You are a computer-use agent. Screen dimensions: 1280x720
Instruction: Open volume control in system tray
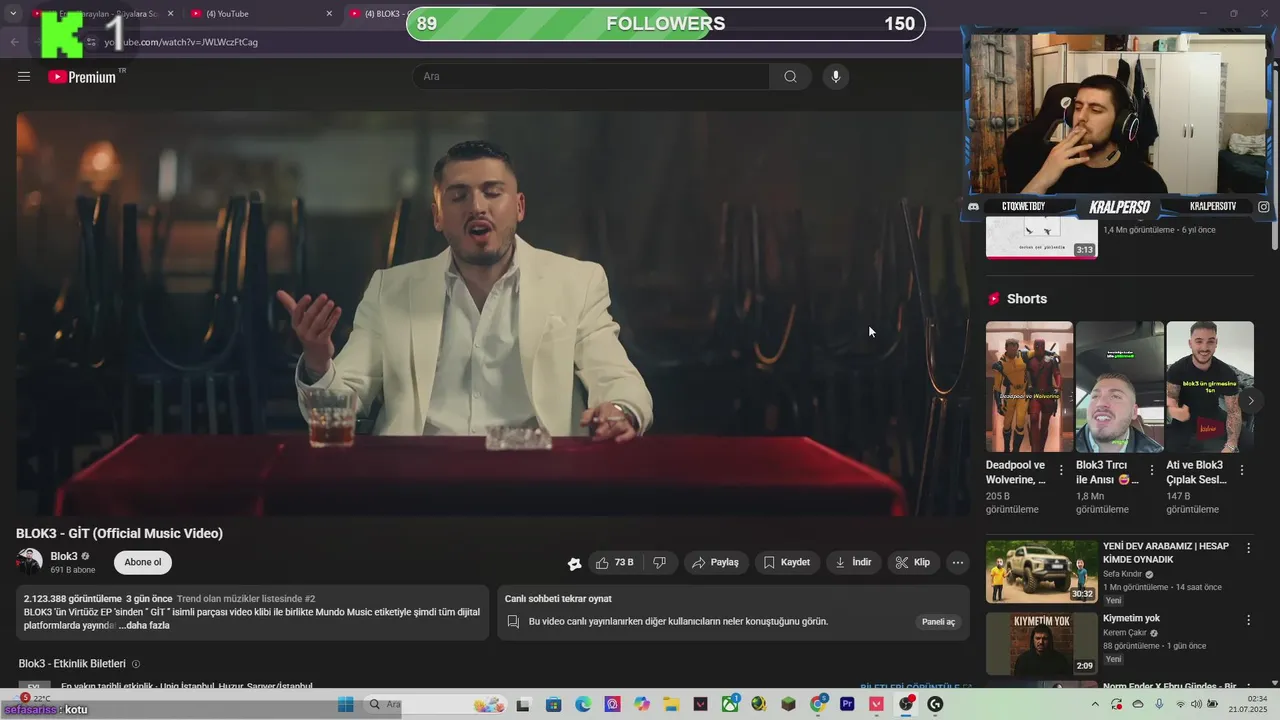[1197, 705]
